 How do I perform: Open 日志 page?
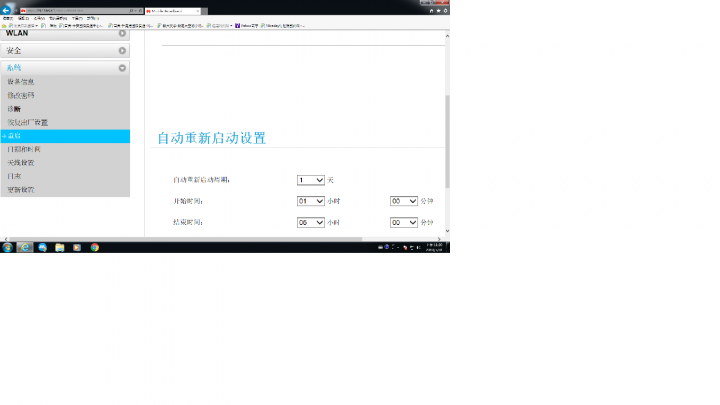click(14, 176)
